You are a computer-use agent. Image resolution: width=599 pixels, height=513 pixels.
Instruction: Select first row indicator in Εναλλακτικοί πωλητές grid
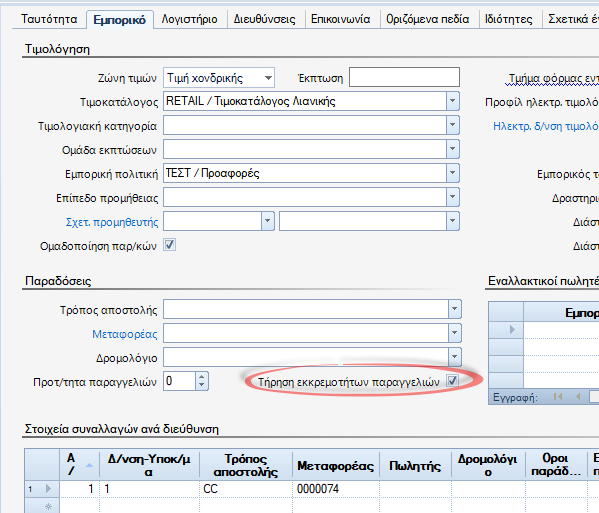[506, 329]
